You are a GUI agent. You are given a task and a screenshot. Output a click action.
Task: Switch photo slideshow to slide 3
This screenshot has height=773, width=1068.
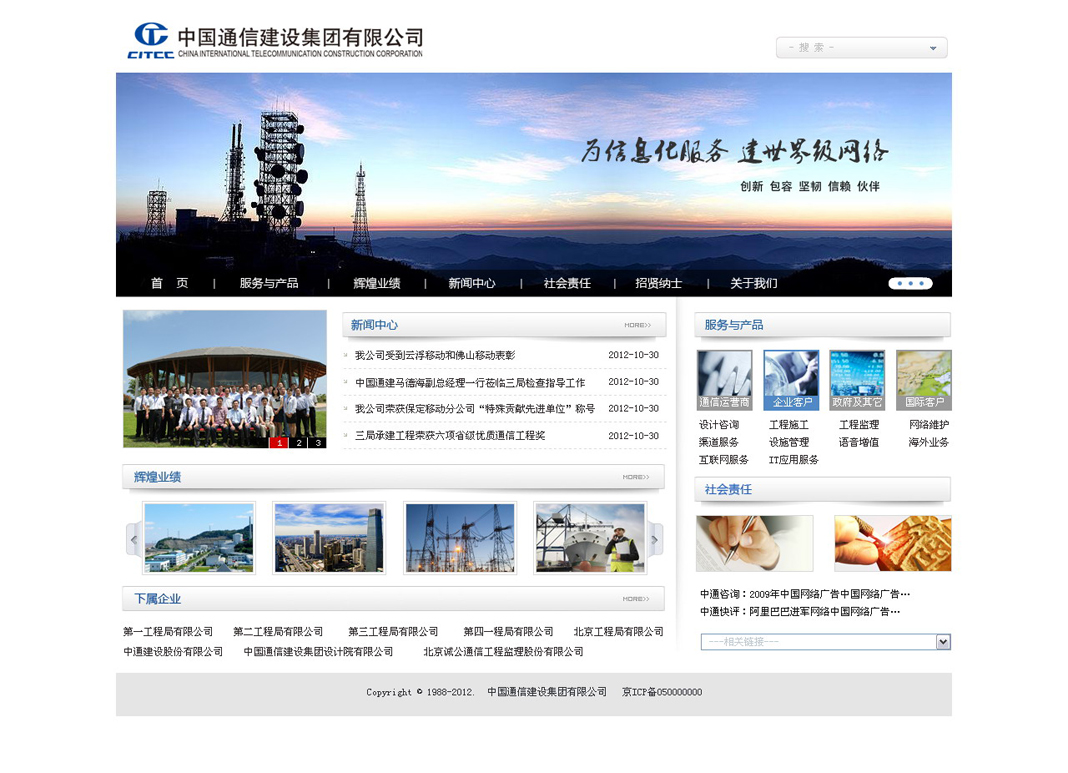(317, 443)
